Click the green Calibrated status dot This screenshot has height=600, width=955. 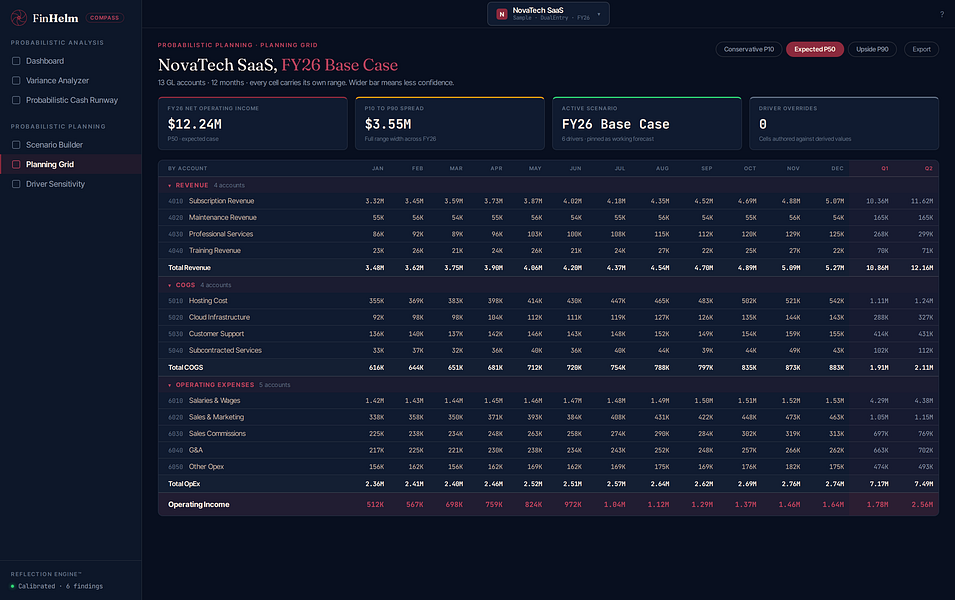click(x=12, y=587)
